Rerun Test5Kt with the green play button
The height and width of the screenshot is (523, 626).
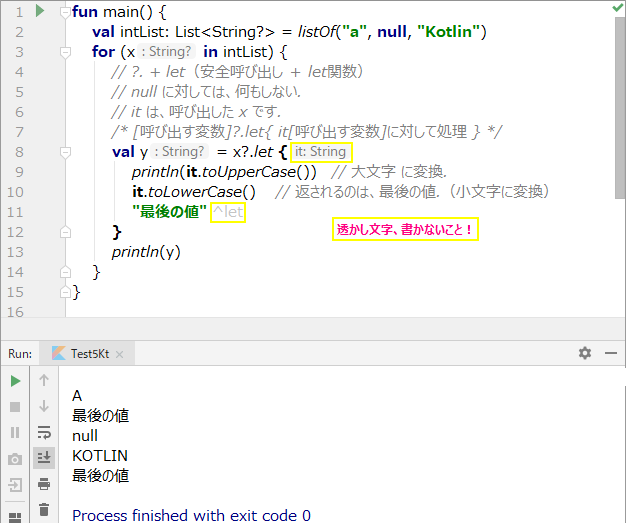tap(15, 381)
